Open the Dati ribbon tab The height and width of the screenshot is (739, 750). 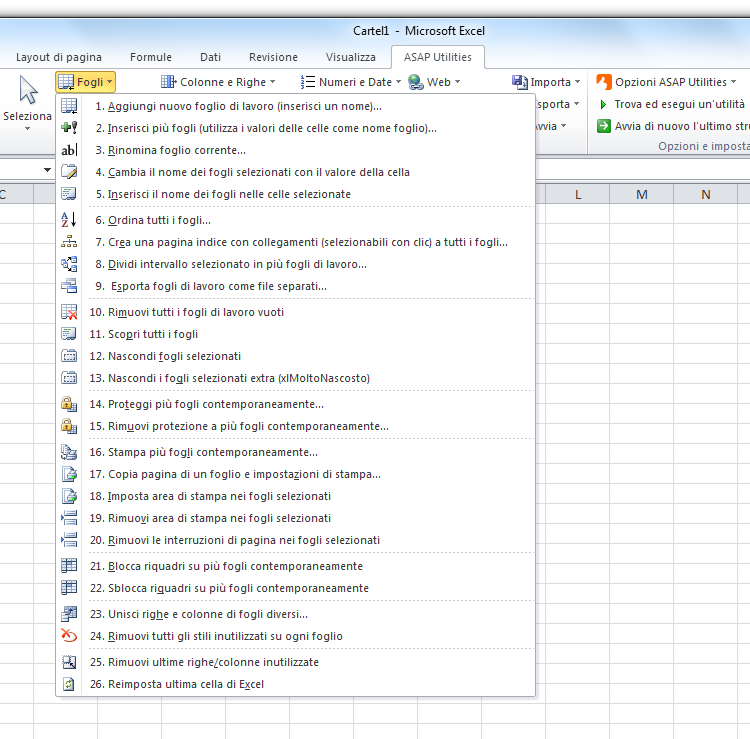coord(210,57)
